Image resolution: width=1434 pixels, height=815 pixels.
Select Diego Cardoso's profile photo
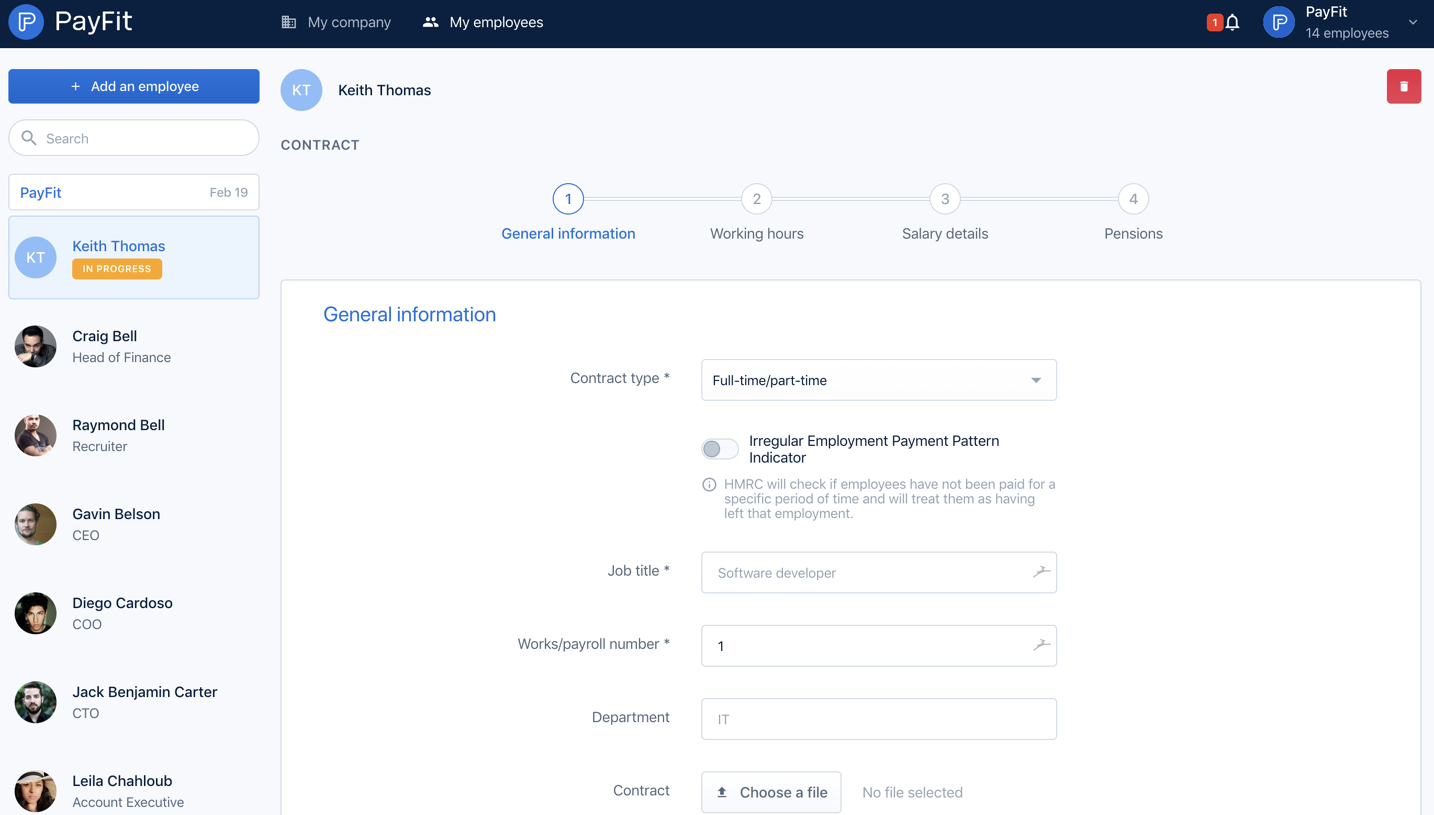pyautogui.click(x=35, y=613)
